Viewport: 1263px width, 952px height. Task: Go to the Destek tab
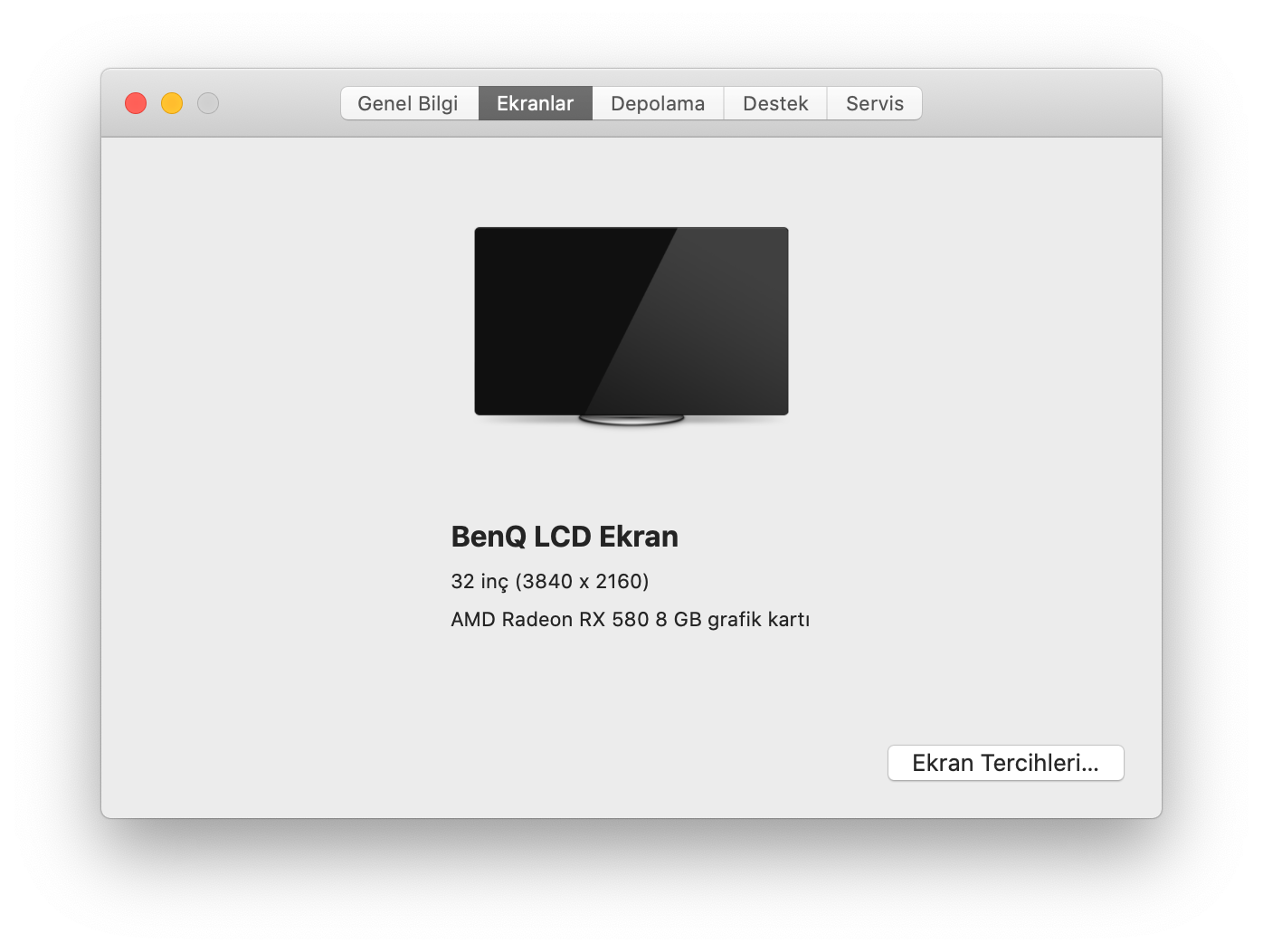775,103
